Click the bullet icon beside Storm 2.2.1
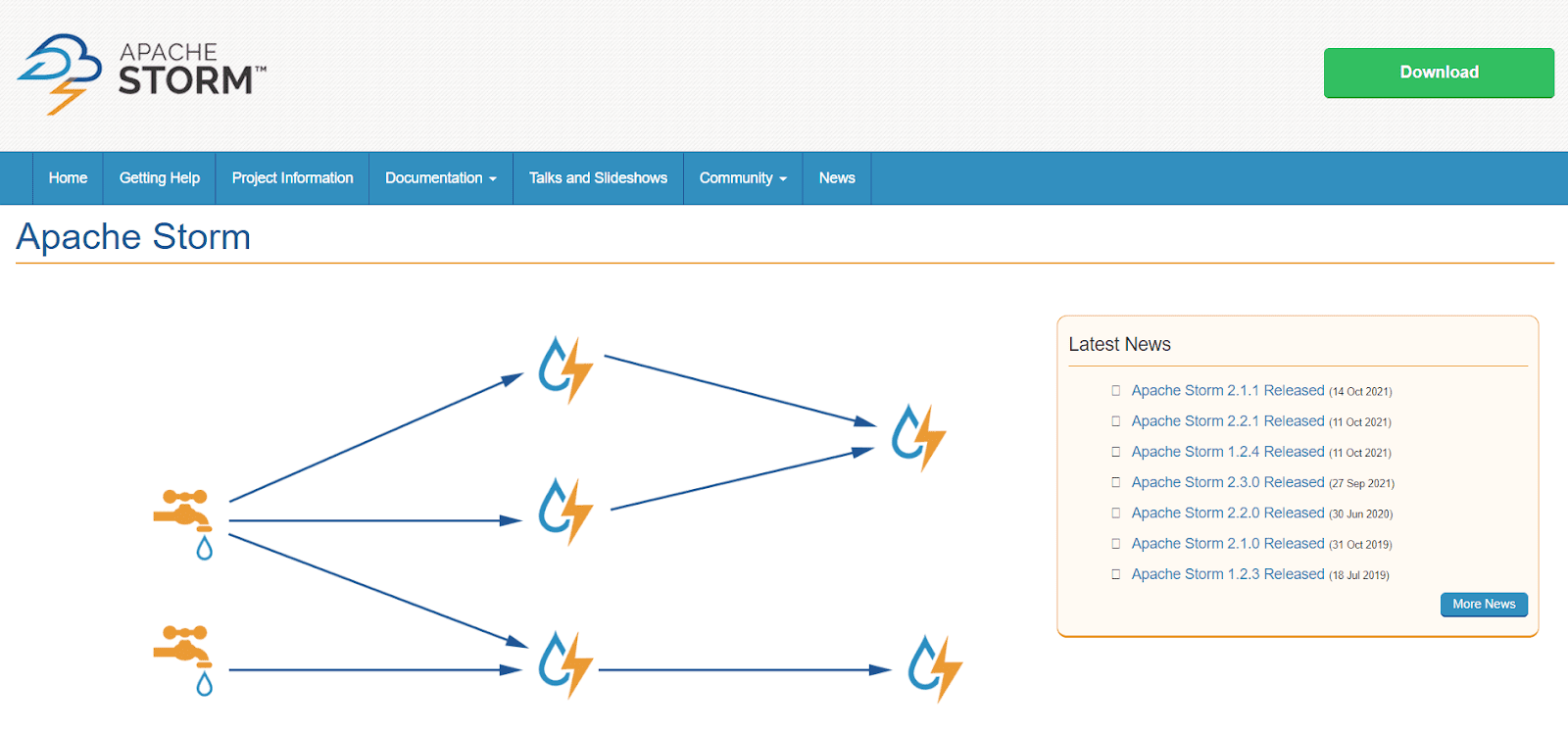The height and width of the screenshot is (733, 1568). pos(1115,420)
